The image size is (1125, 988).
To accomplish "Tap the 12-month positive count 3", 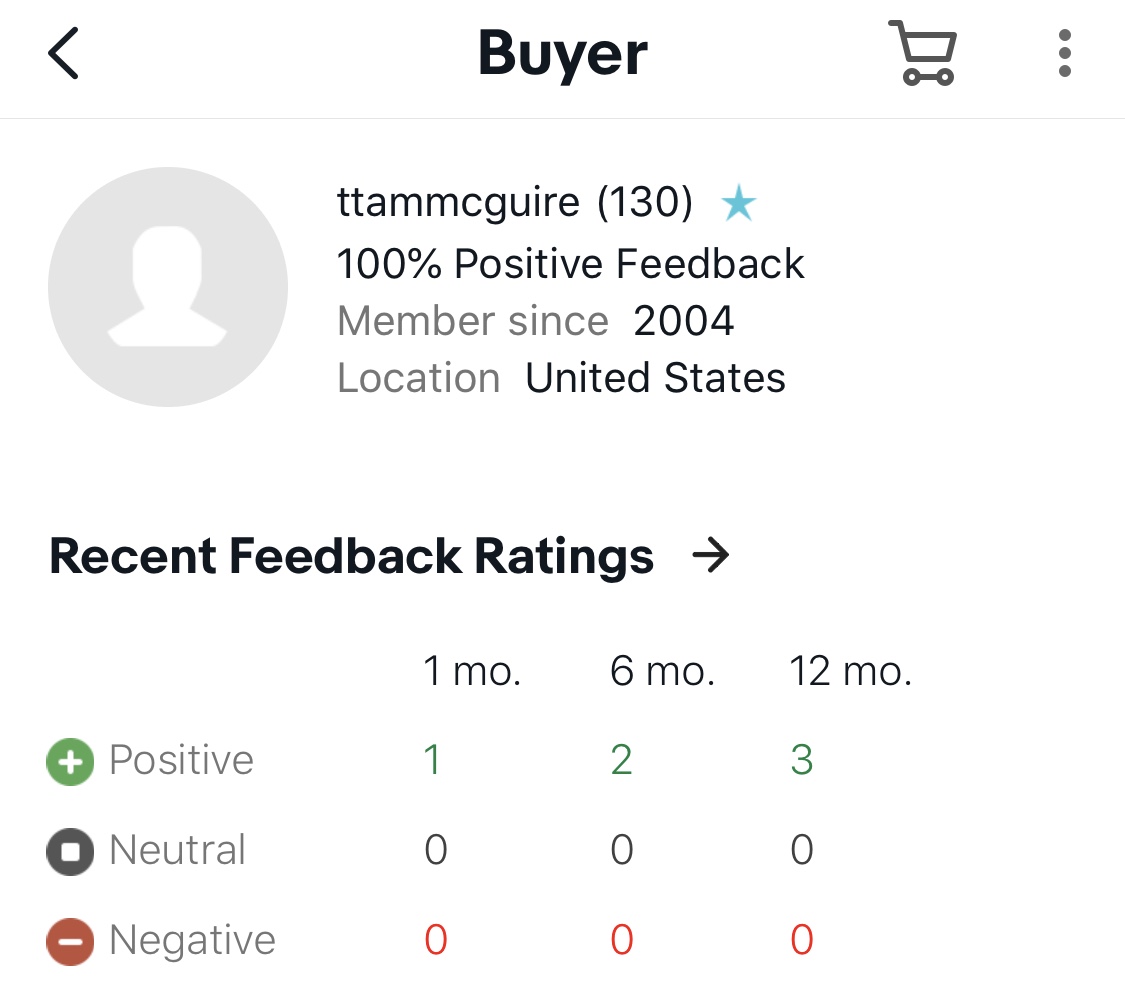I will (802, 761).
